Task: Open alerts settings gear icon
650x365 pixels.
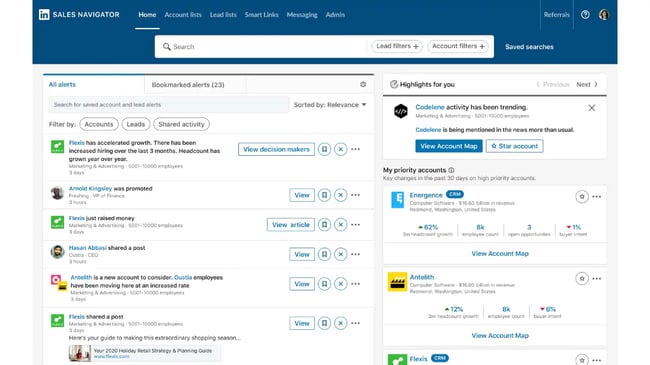Action: coord(363,85)
